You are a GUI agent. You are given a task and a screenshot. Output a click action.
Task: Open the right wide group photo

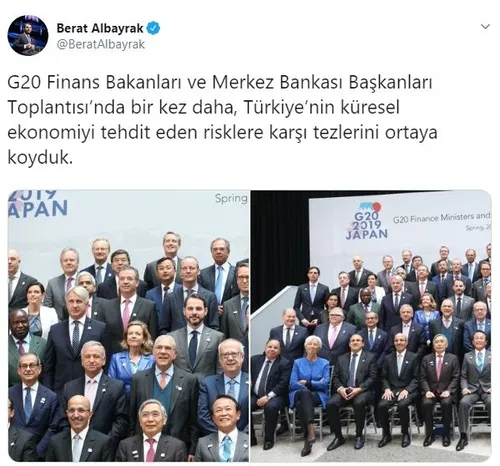pyautogui.click(x=371, y=326)
